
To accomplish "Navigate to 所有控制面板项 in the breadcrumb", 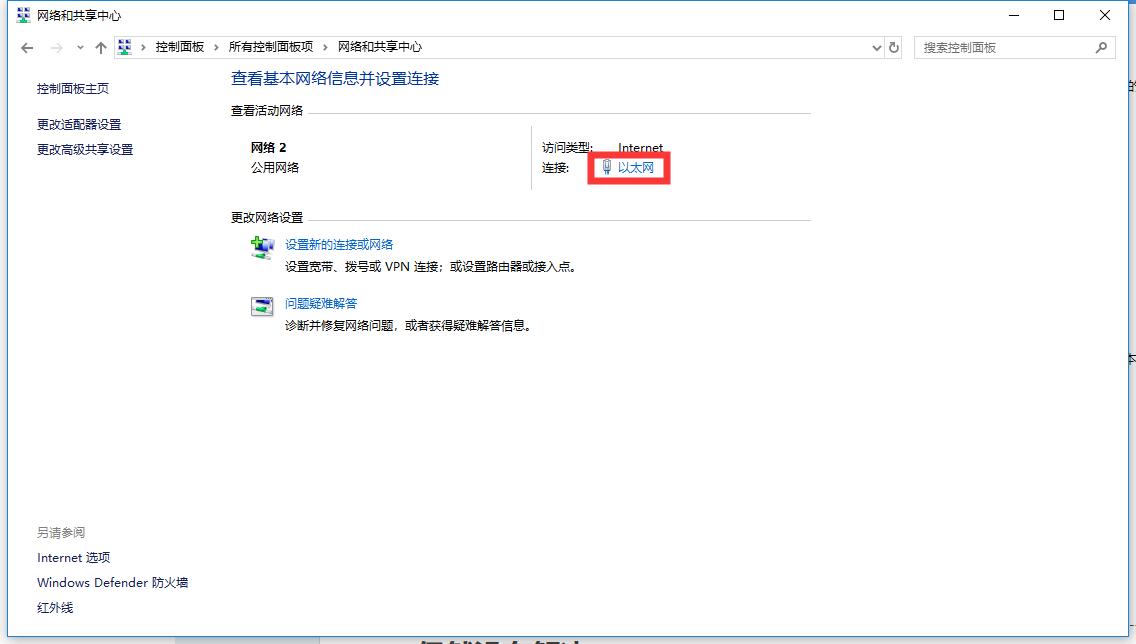I will click(270, 47).
